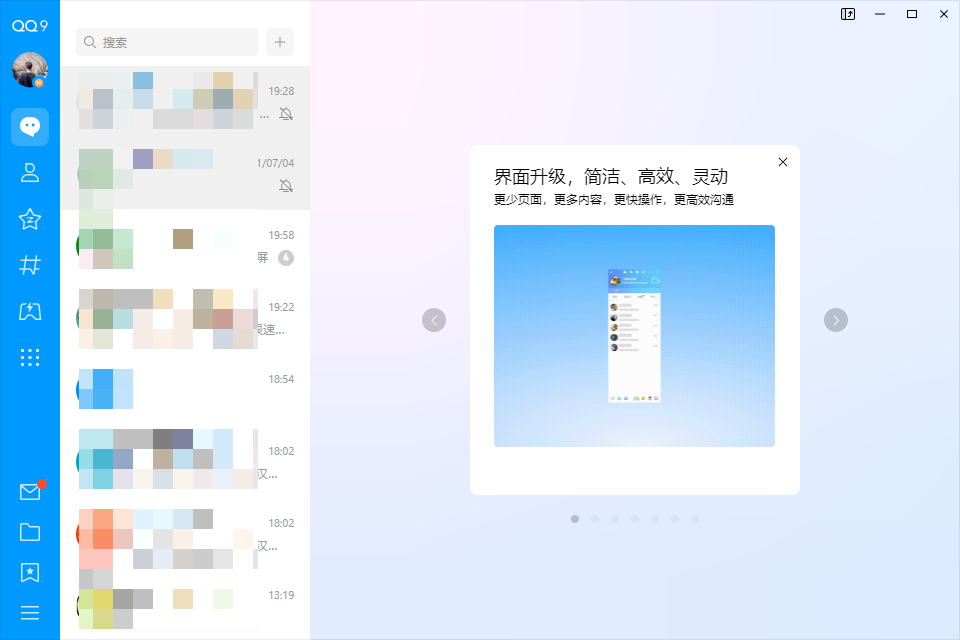Select the star (QQ Zone) sidebar icon
The height and width of the screenshot is (640, 960).
[x=30, y=219]
